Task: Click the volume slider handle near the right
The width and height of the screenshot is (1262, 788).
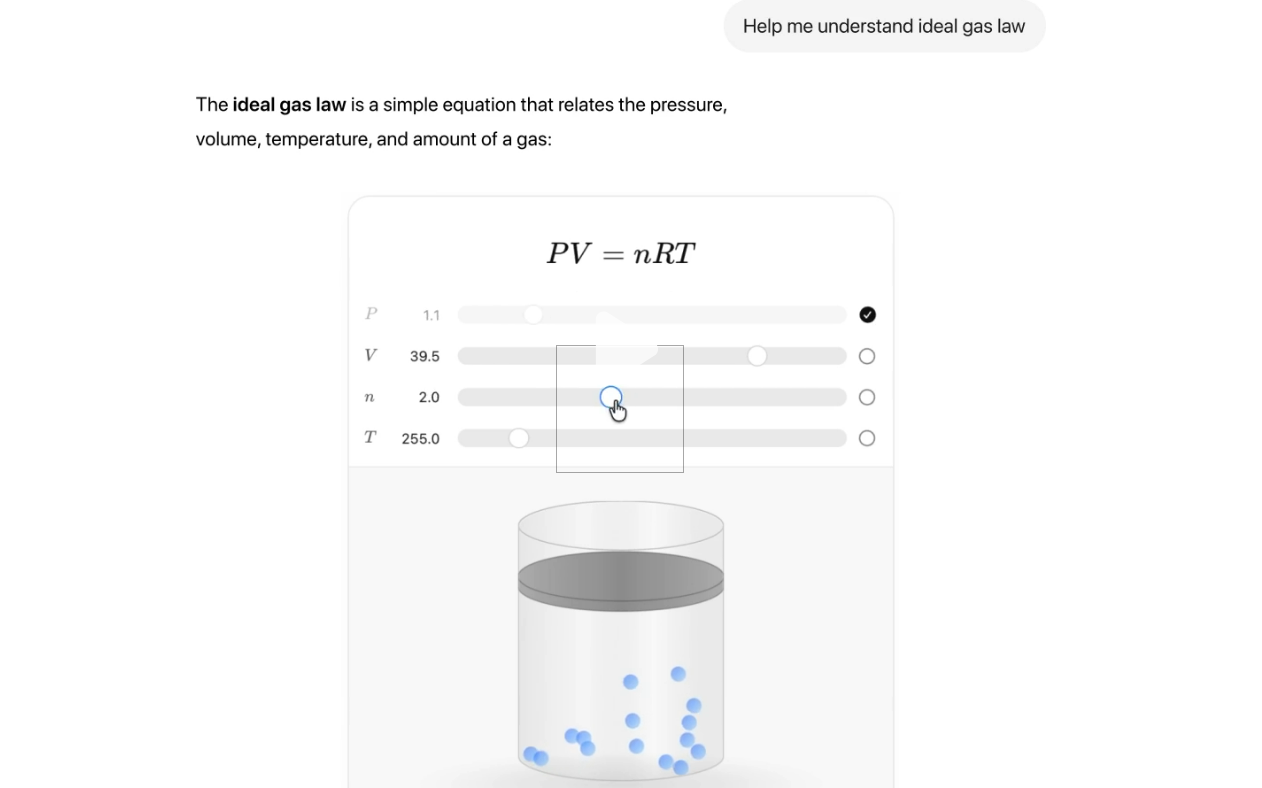Action: pos(757,355)
